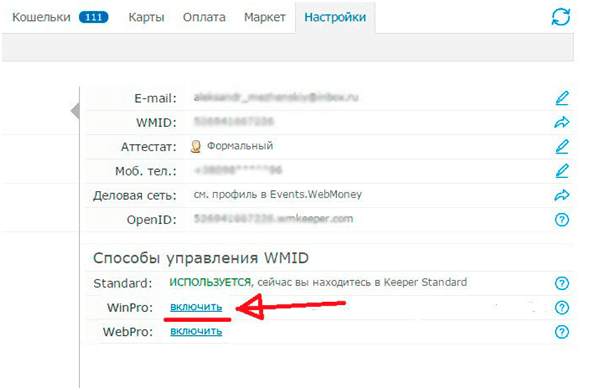
Task: Open WMID share arrow icon
Action: pyautogui.click(x=562, y=122)
